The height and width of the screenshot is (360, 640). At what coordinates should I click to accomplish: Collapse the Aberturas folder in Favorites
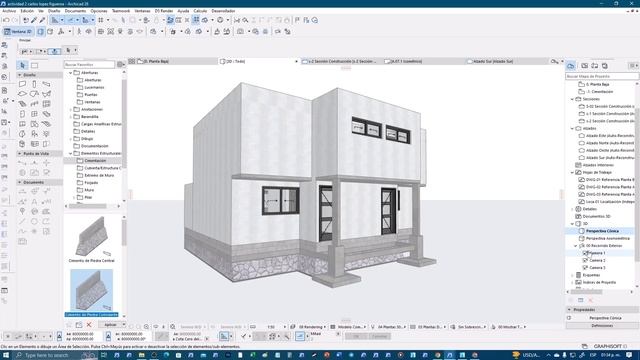pyautogui.click(x=71, y=73)
